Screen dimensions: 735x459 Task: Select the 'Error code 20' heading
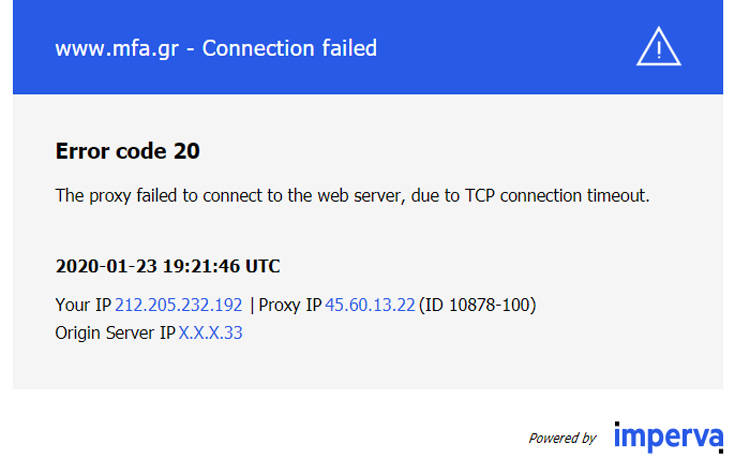(x=127, y=151)
